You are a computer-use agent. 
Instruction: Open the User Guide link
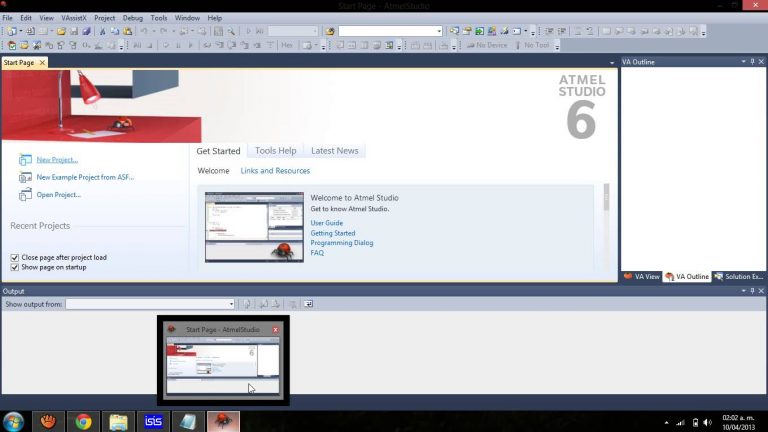(327, 223)
